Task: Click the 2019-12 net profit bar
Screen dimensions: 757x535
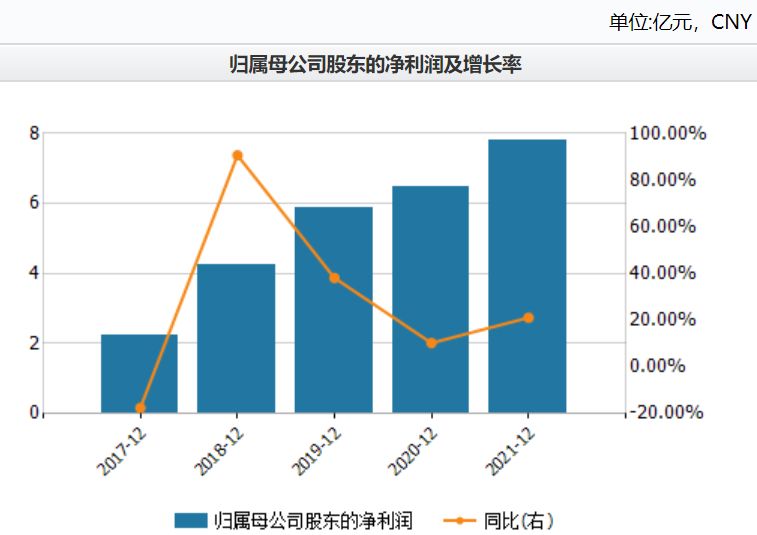Action: tap(334, 310)
